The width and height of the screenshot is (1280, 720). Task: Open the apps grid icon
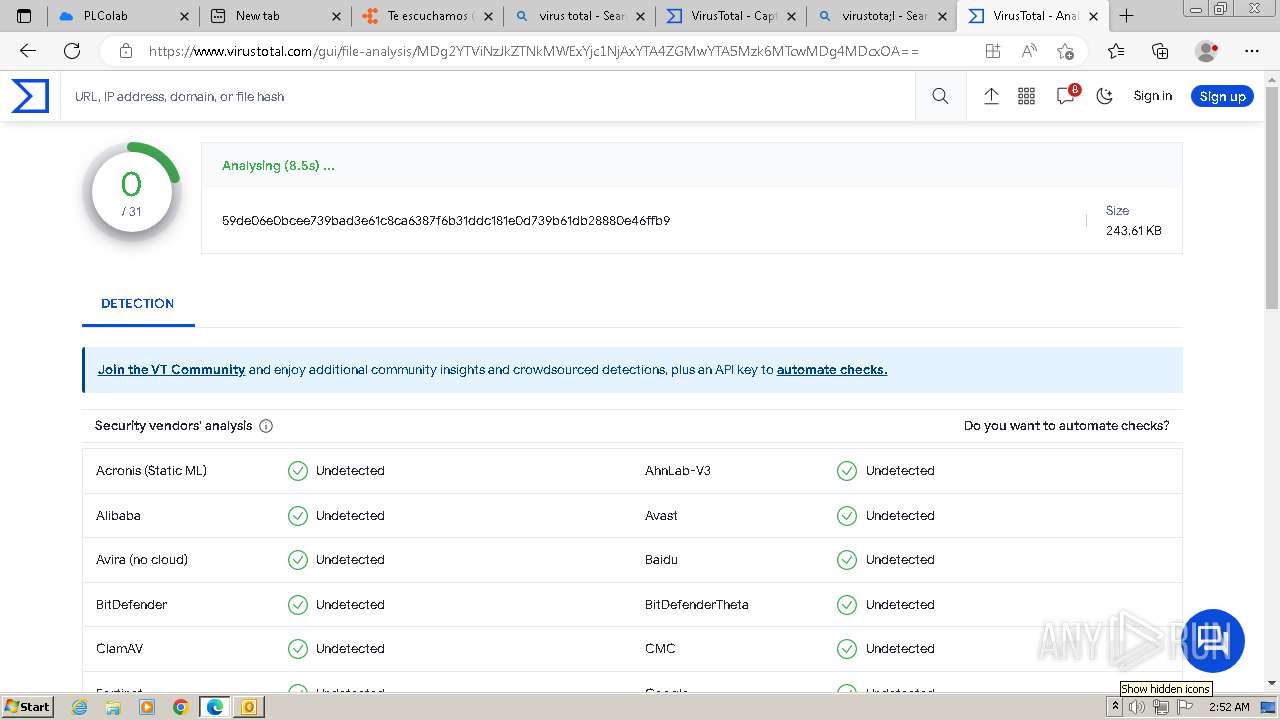[1026, 96]
